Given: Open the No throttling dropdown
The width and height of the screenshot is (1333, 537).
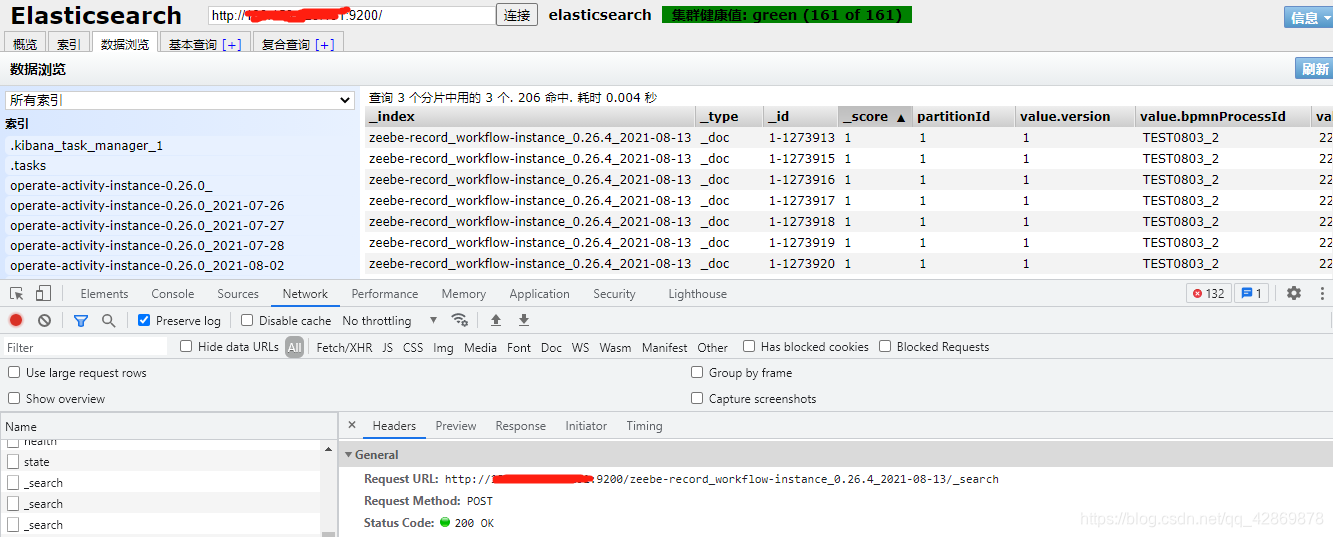Looking at the screenshot, I should [x=390, y=320].
